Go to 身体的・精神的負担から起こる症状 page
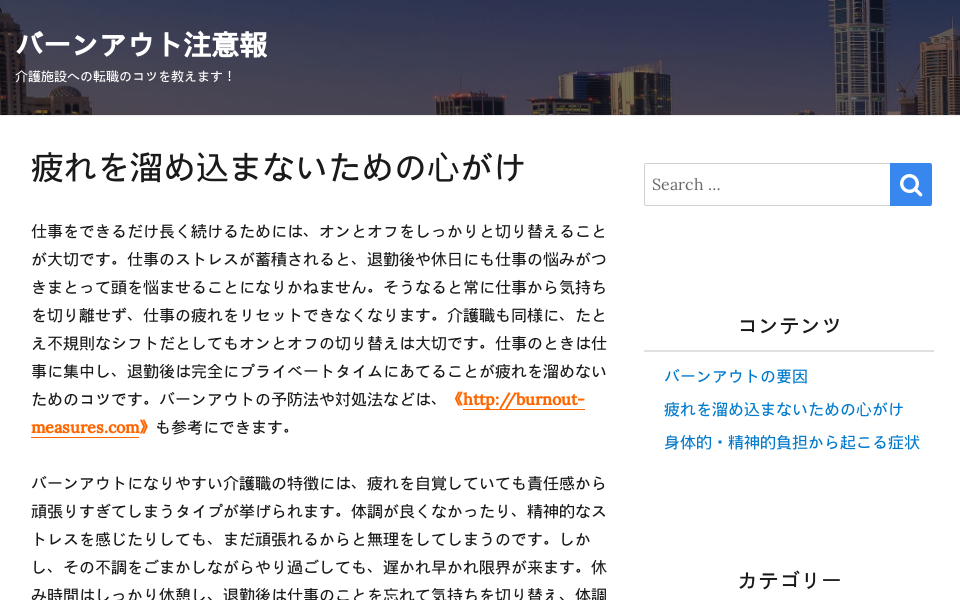Viewport: 960px width, 600px height. click(791, 442)
